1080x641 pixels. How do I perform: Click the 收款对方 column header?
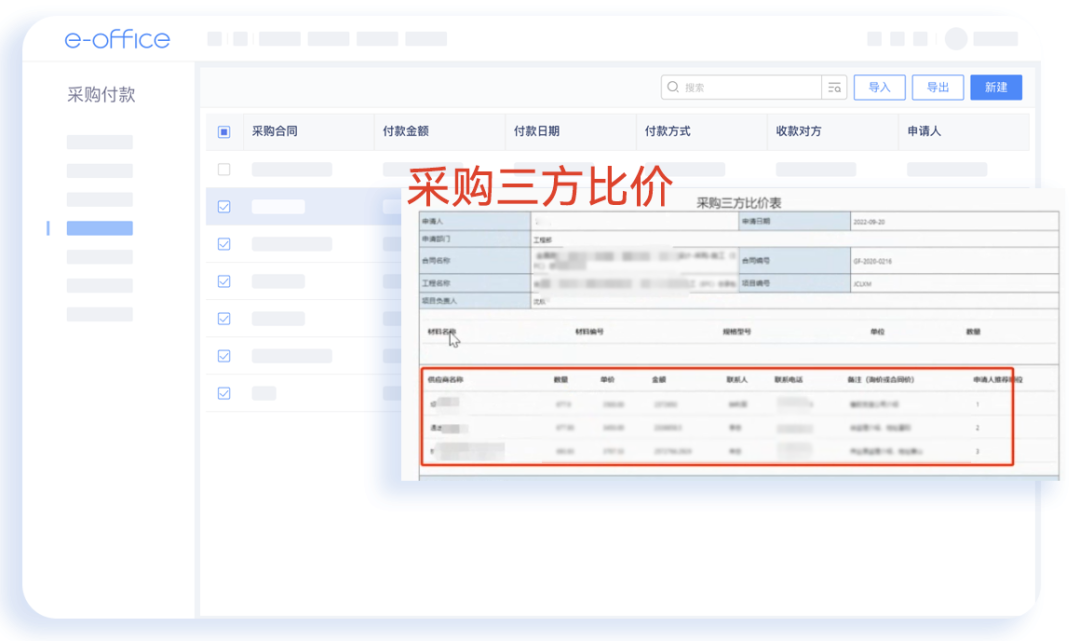coord(798,131)
